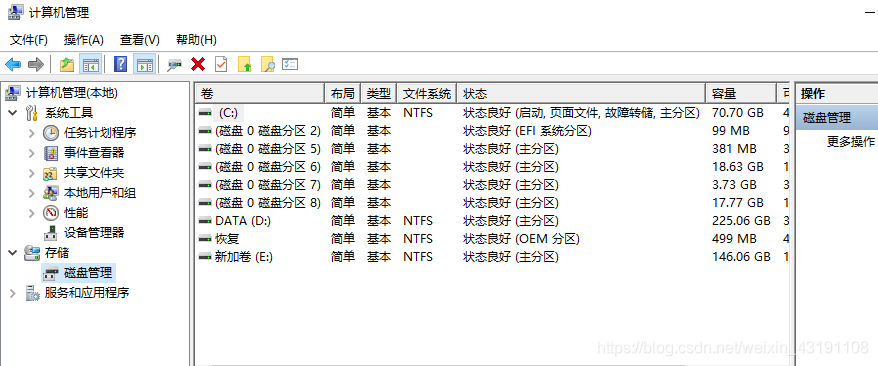Click the yellow page with magnifier icon
The height and width of the screenshot is (366, 878).
coord(268,65)
